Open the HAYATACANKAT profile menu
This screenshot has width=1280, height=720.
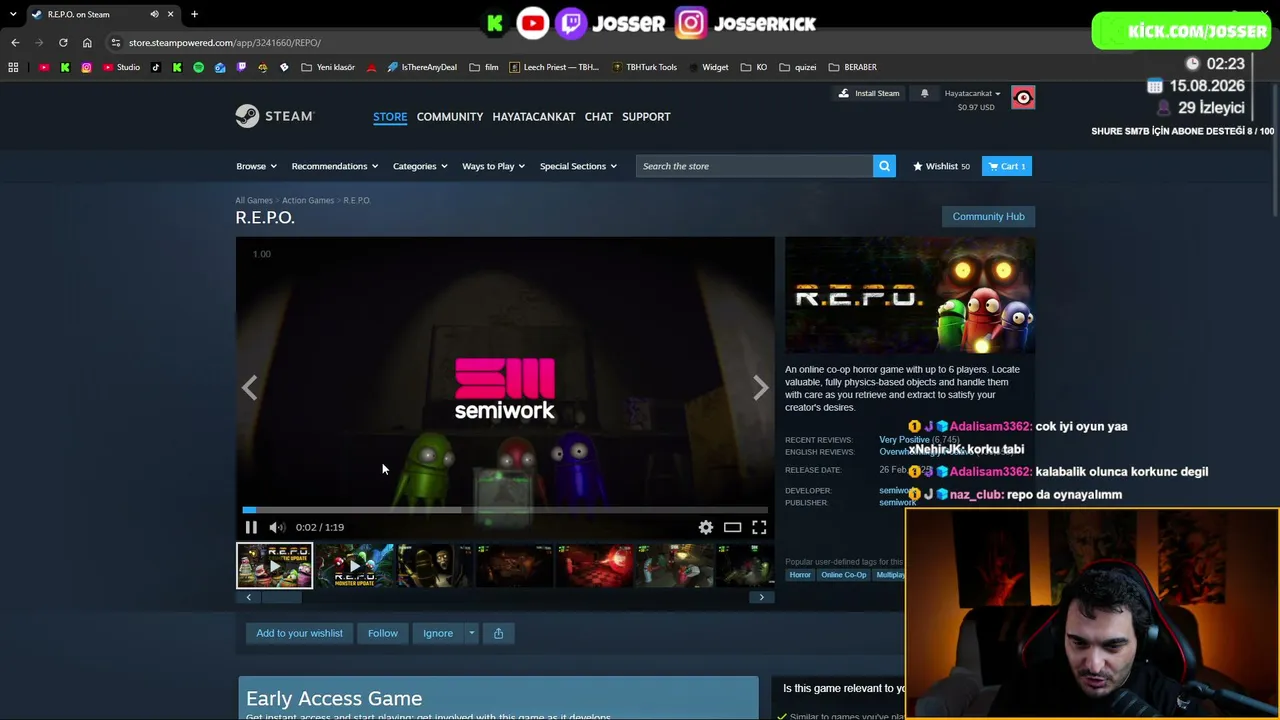point(534,117)
